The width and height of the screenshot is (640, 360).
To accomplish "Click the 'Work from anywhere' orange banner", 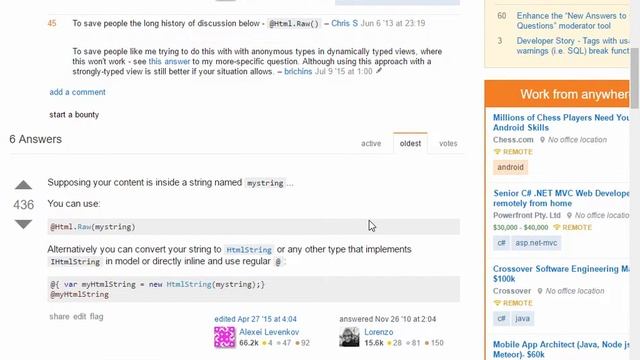I will pyautogui.click(x=557, y=94).
